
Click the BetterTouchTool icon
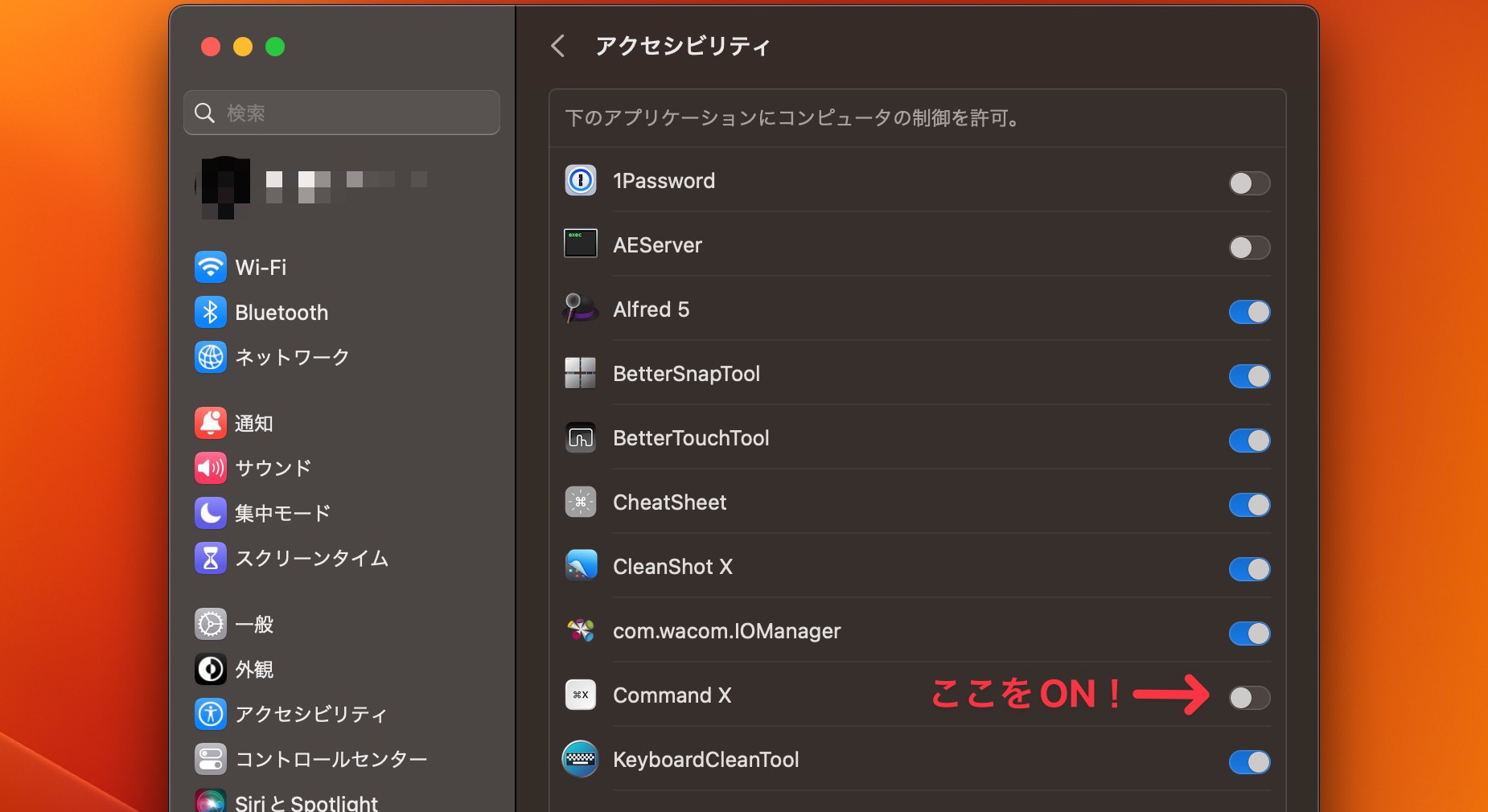[581, 438]
